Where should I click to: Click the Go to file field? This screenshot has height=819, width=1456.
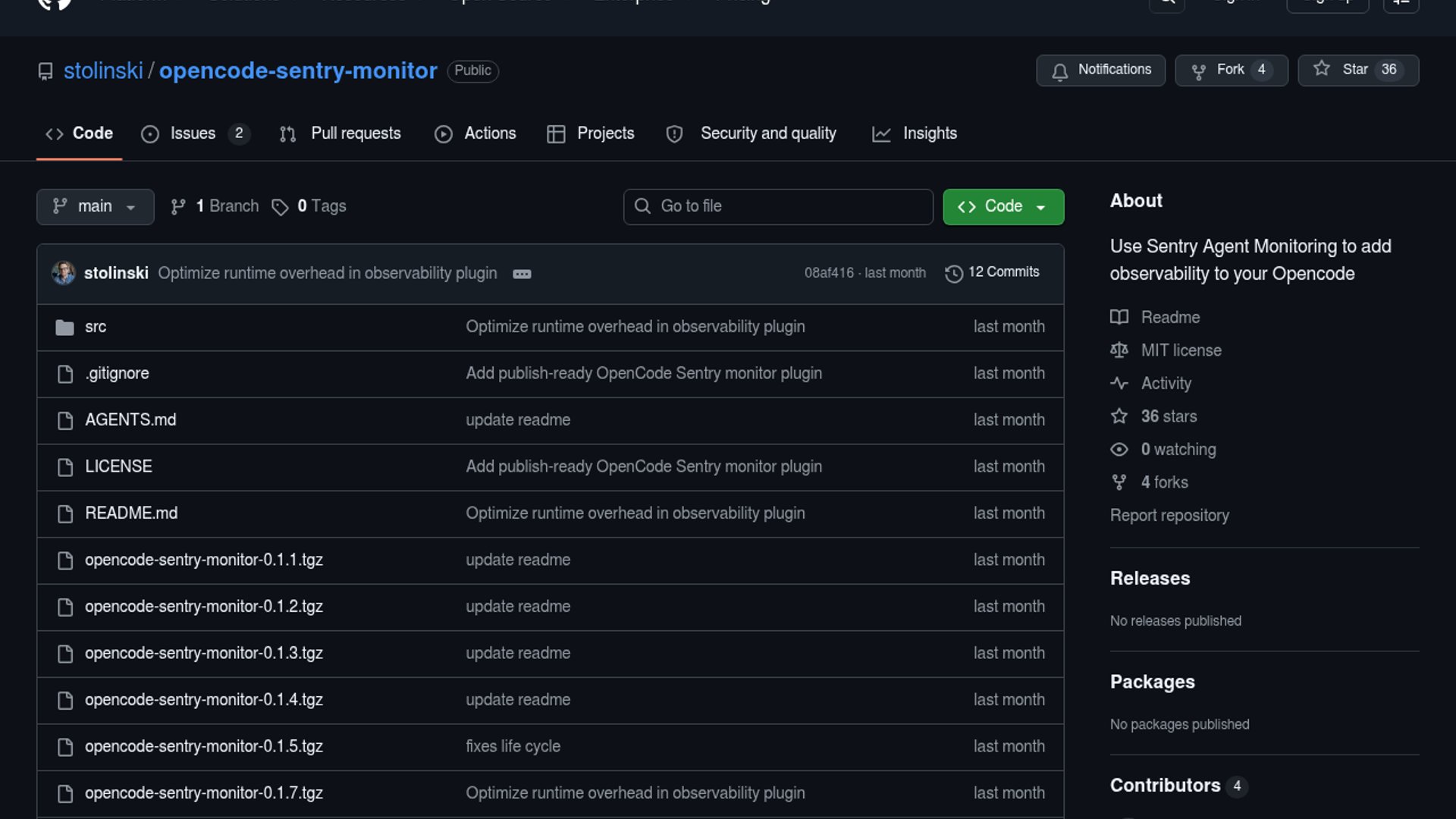(x=778, y=206)
